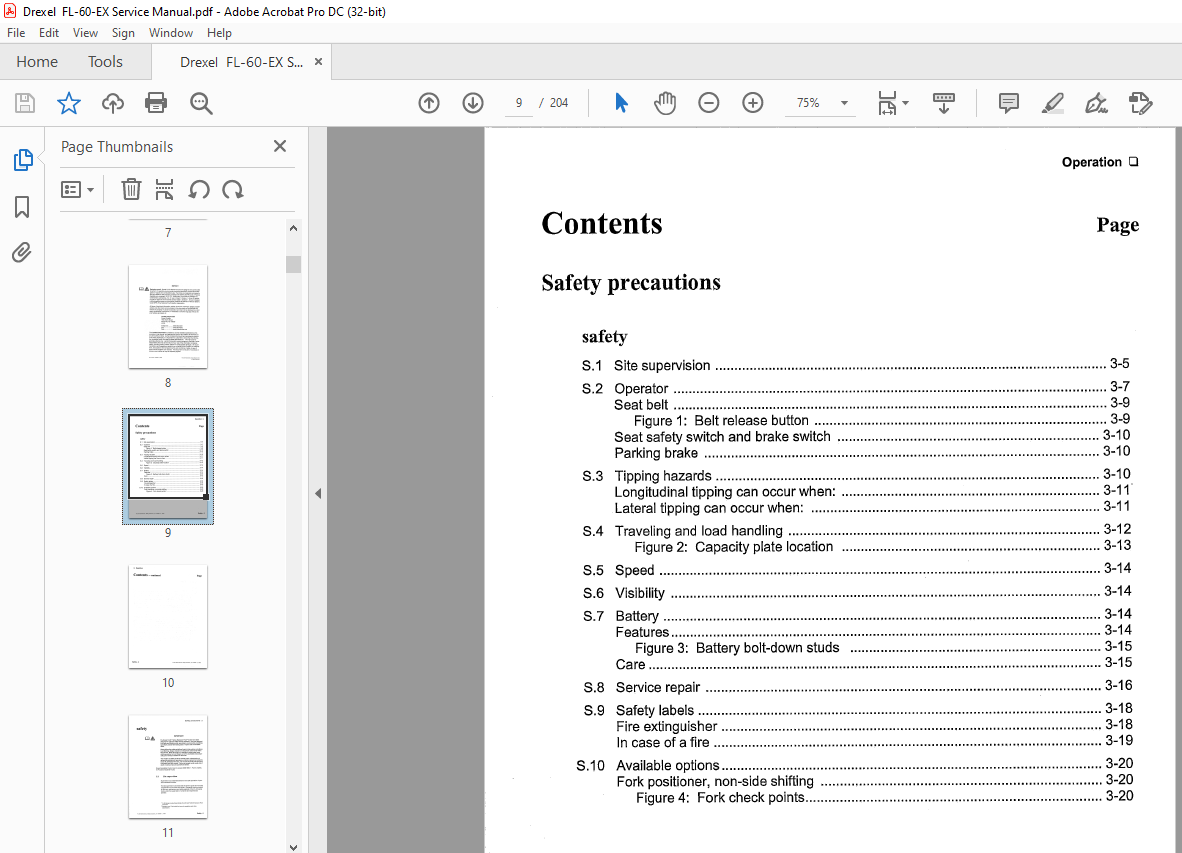Viewport: 1182px width, 853px height.
Task: Open thumbnail Options dropdown menu
Action: 78,189
